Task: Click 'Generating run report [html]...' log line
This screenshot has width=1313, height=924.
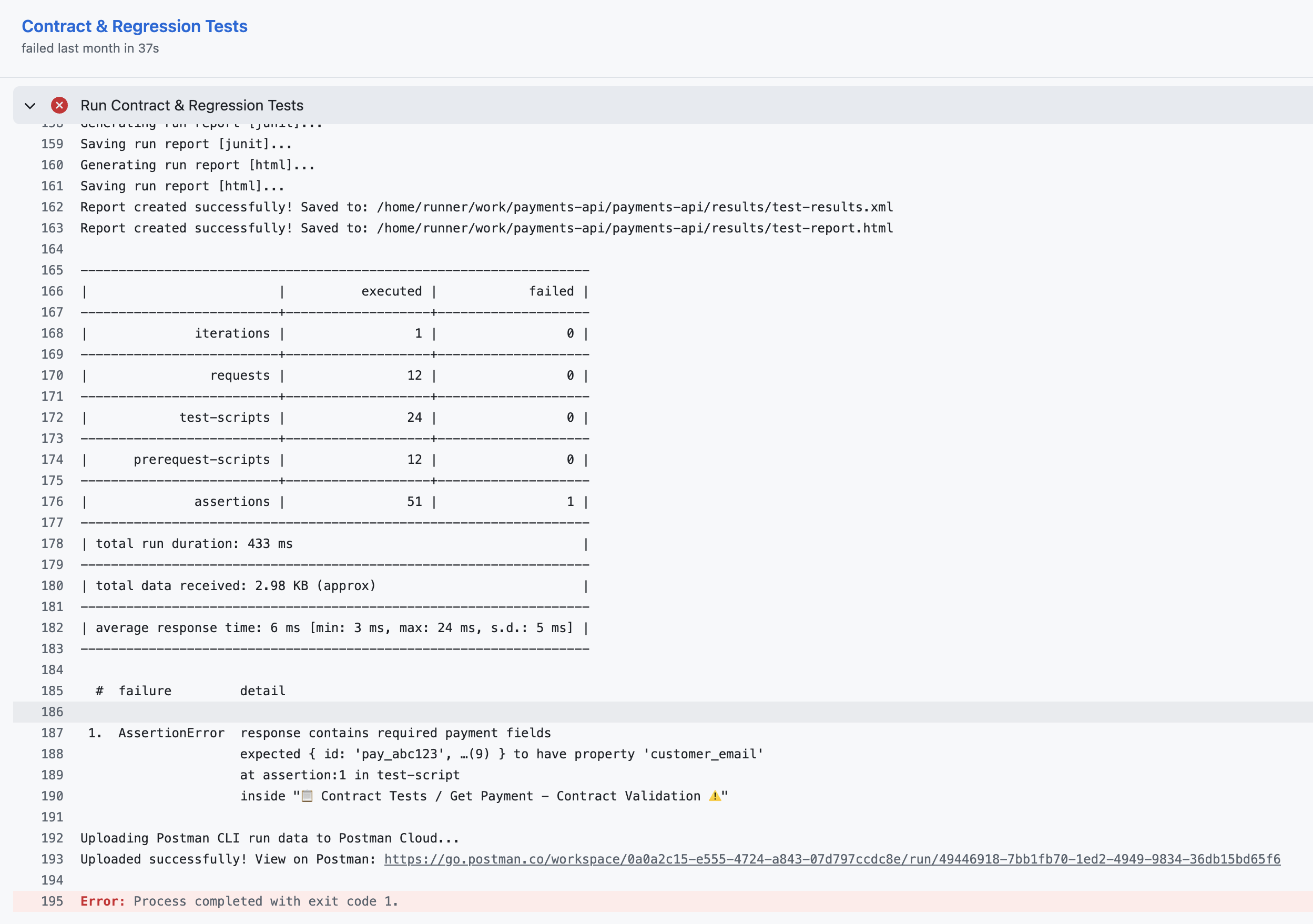Action: [198, 165]
